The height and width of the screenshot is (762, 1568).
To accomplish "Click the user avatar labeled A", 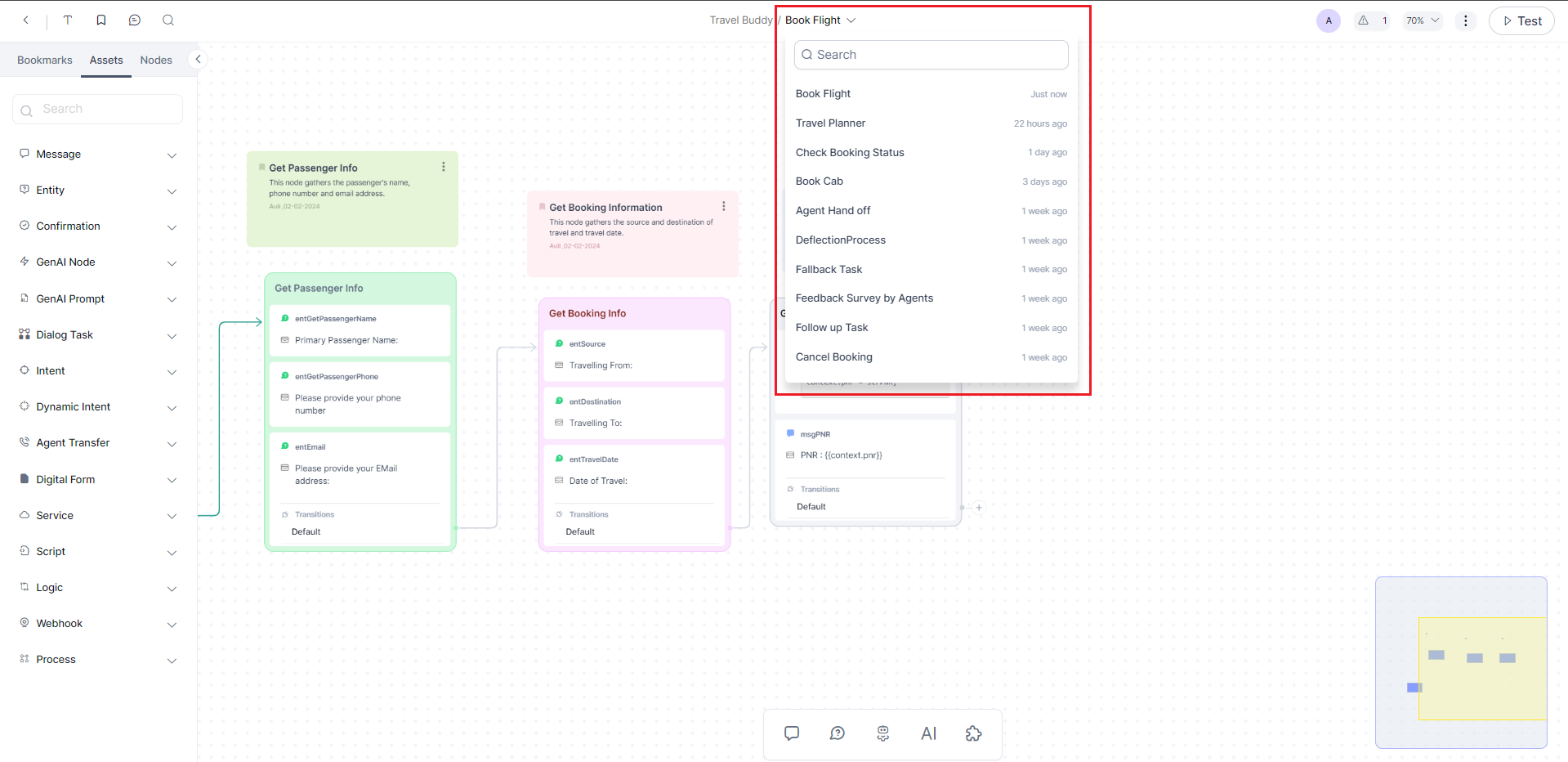I will pyautogui.click(x=1329, y=20).
